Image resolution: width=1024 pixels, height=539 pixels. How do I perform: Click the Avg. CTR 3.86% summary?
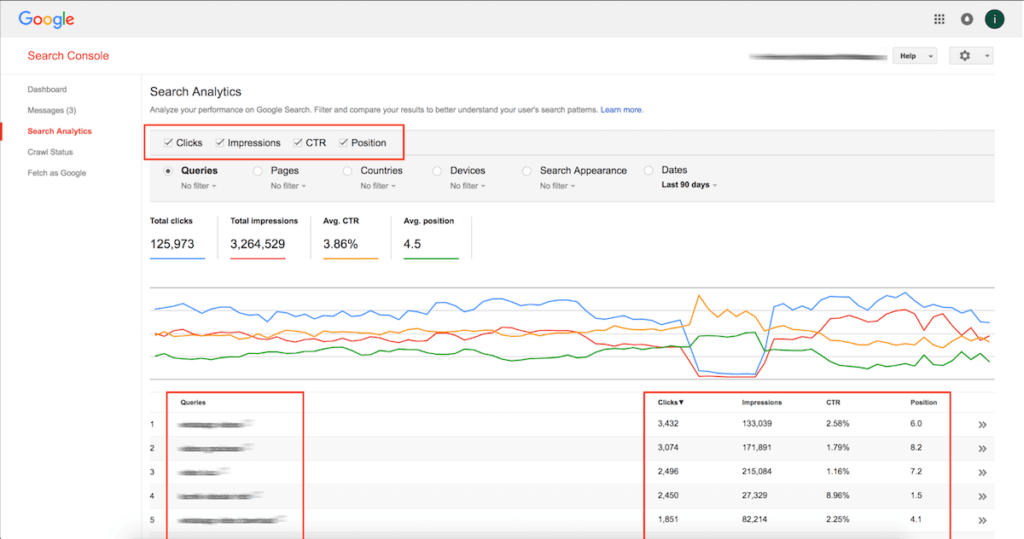[x=350, y=237]
